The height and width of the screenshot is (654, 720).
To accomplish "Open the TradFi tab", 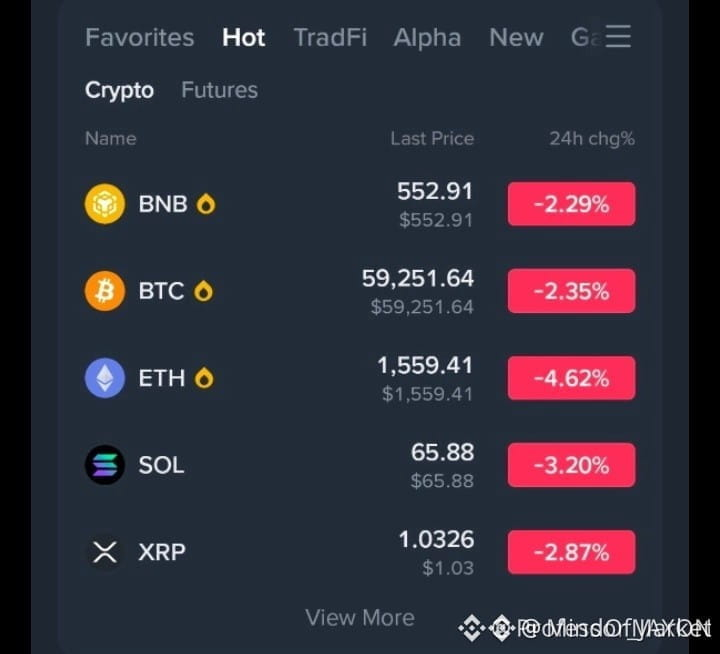I will [330, 37].
